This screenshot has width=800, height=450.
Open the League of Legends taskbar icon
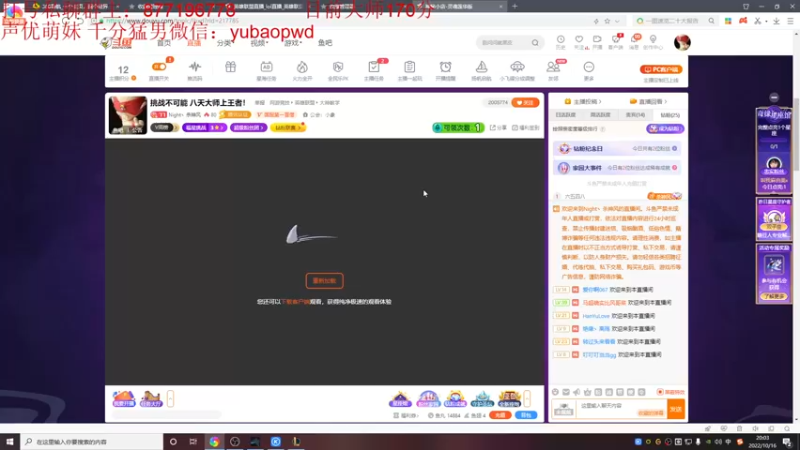coord(296,441)
